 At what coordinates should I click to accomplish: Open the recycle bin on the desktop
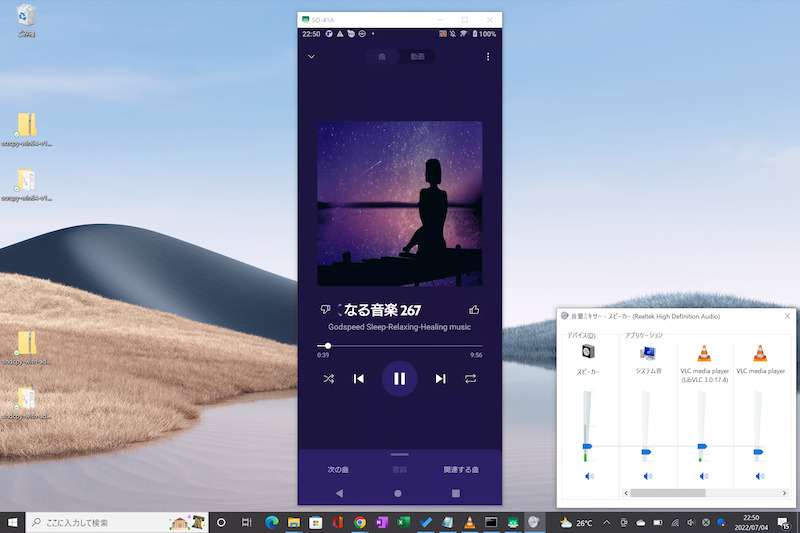pos(28,15)
